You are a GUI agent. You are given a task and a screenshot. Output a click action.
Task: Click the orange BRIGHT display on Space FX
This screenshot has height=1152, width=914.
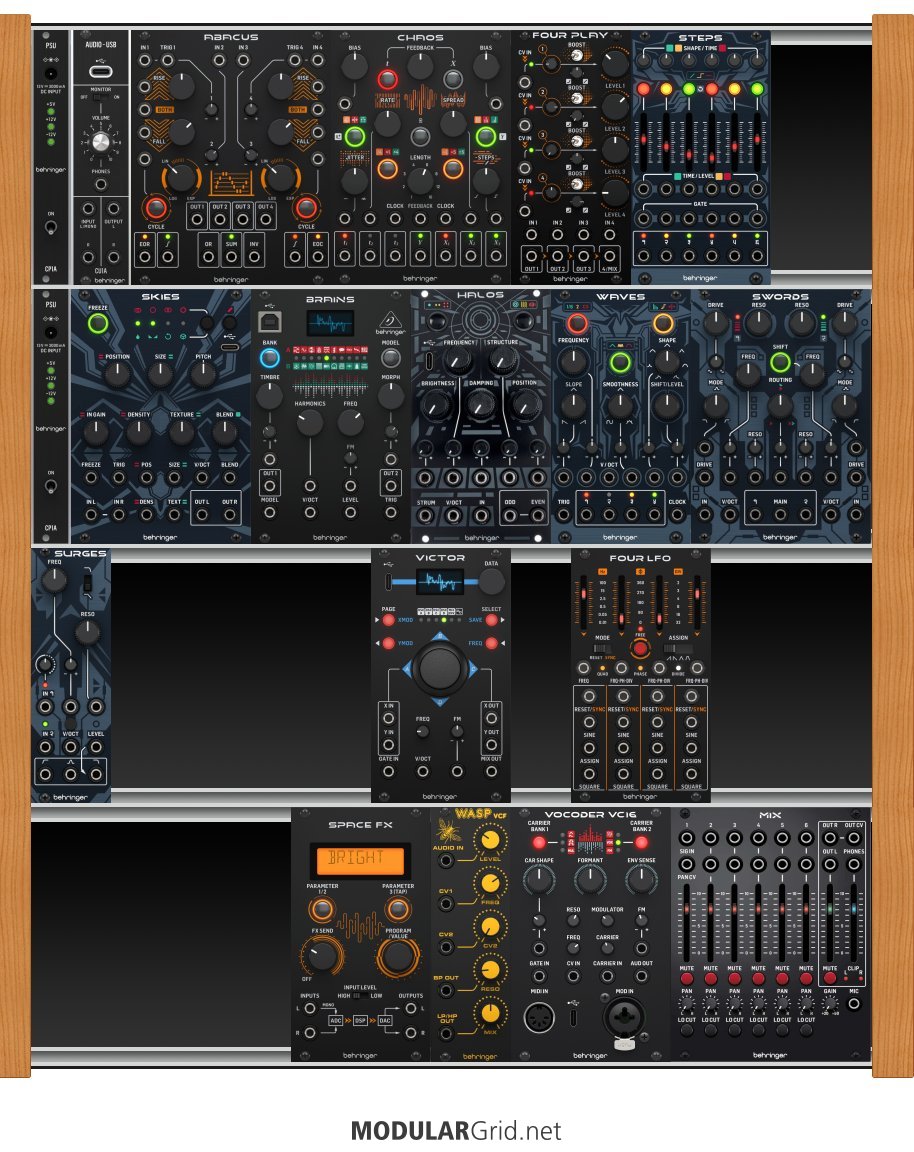tap(360, 859)
